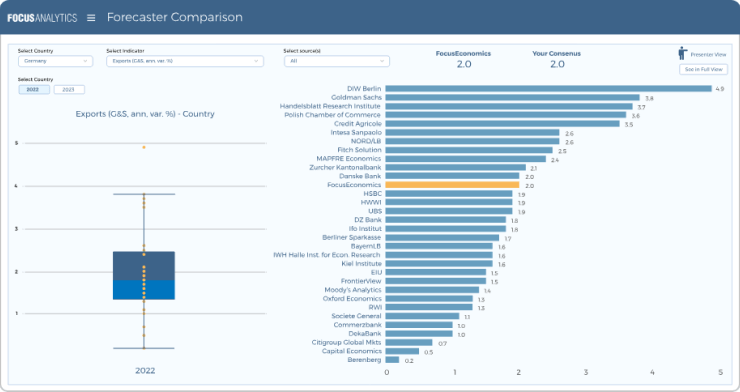Click the 4.9 value next to DIW Berlin
This screenshot has width=740, height=392.
click(720, 89)
